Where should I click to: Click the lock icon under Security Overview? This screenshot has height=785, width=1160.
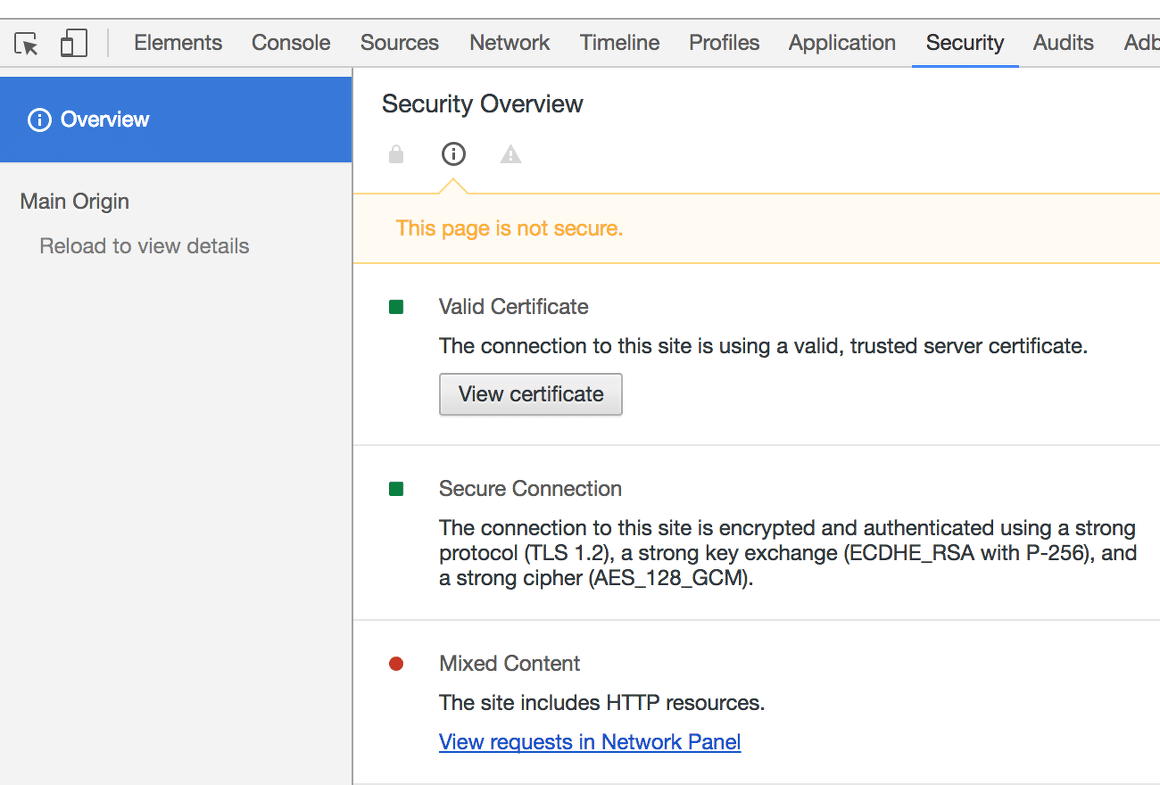point(396,154)
